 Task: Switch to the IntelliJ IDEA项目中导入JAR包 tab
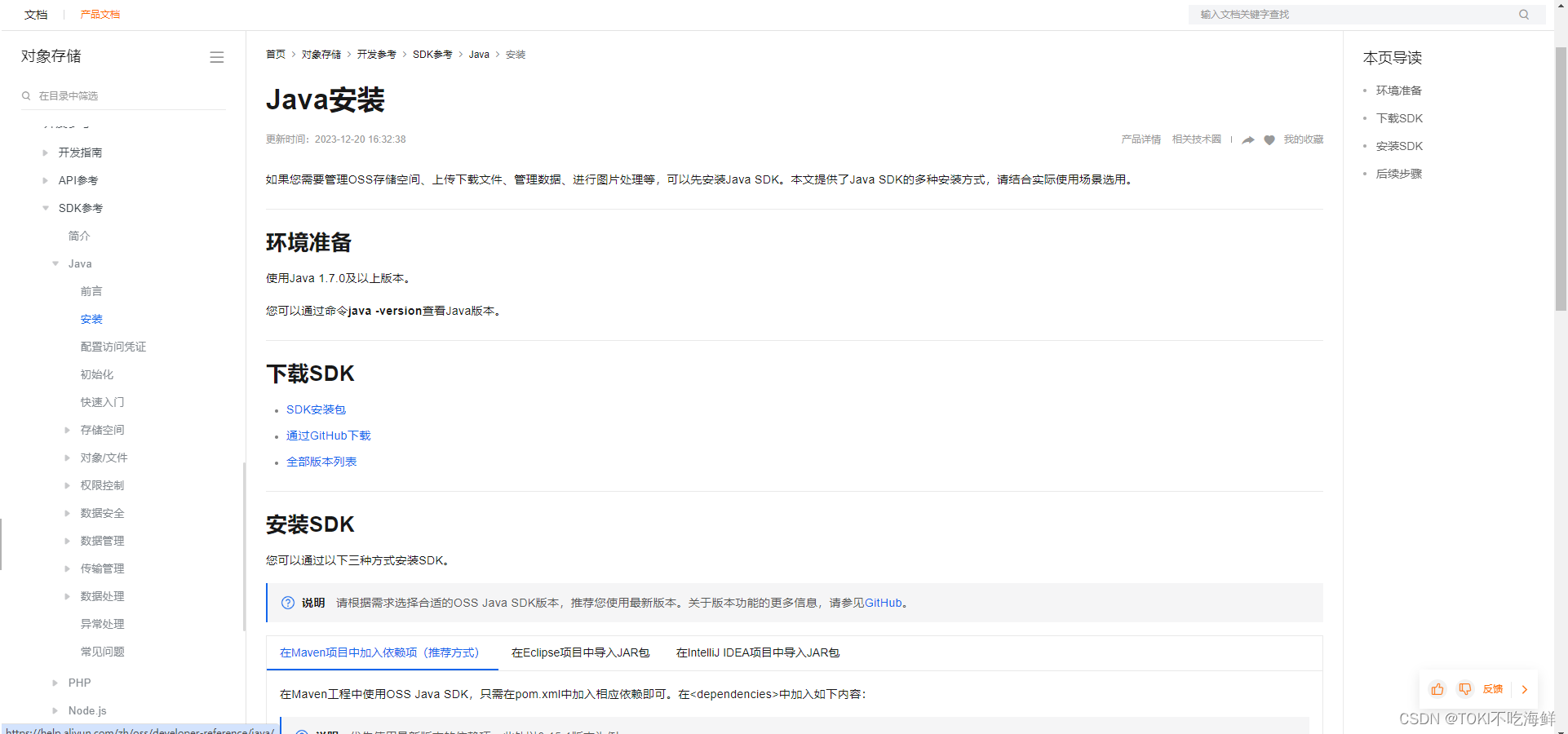click(x=758, y=652)
